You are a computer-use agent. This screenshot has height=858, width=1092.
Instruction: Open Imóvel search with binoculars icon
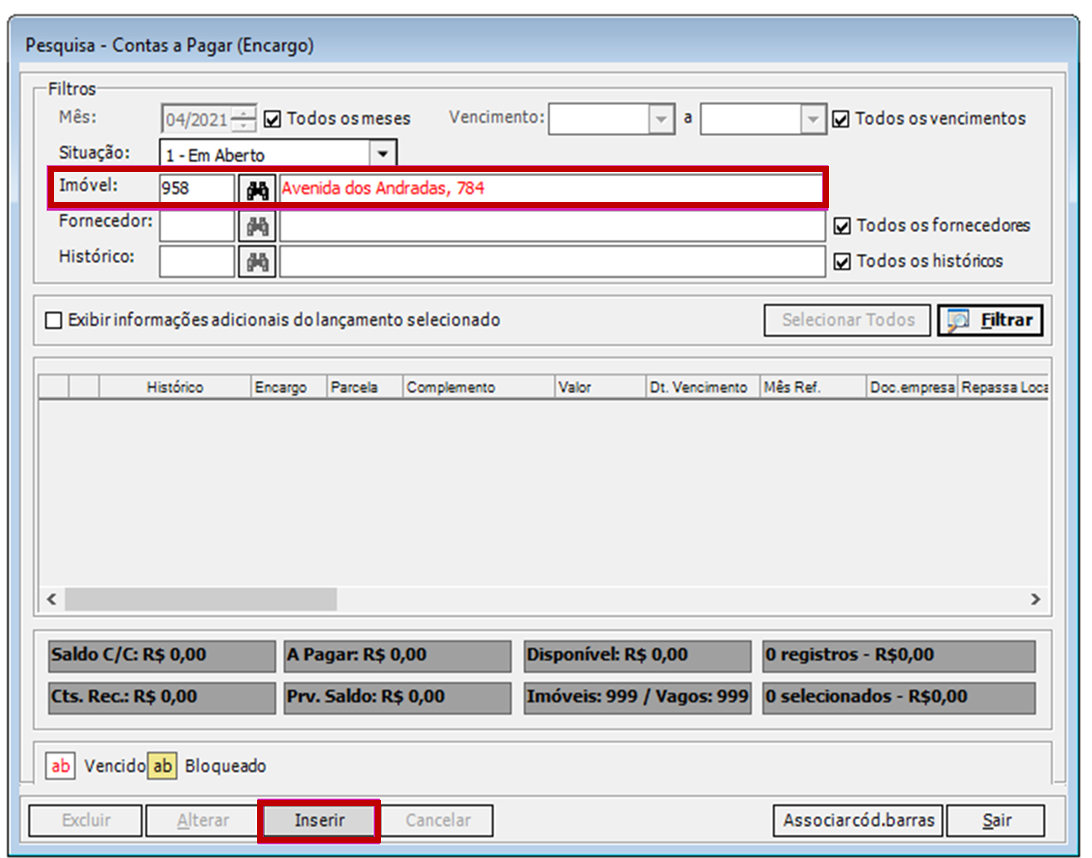pos(257,189)
